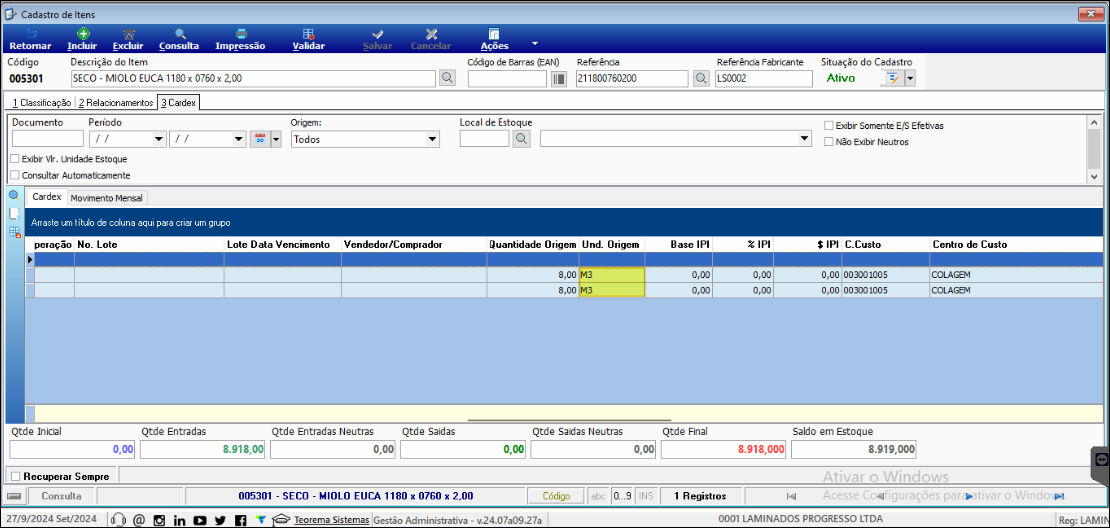Open the Consulta magnifier tool
This screenshot has width=1110, height=528.
(x=180, y=33)
